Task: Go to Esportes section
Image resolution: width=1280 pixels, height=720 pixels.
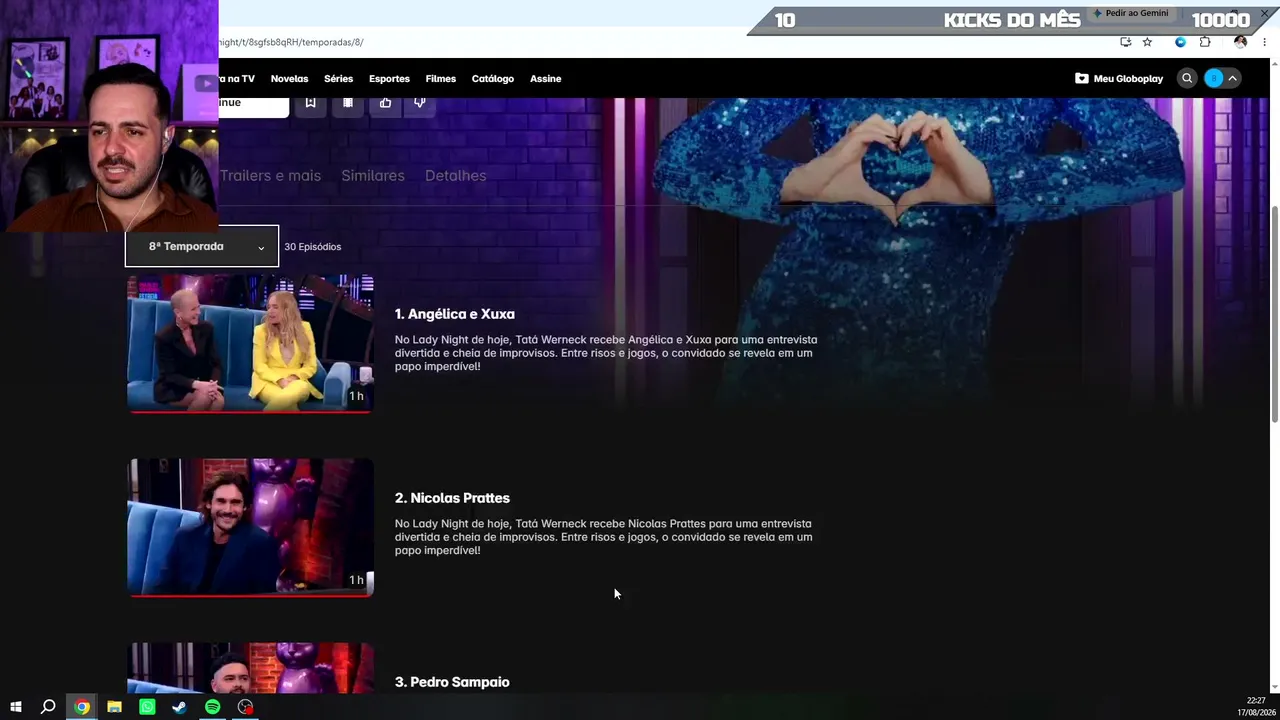Action: click(x=389, y=78)
